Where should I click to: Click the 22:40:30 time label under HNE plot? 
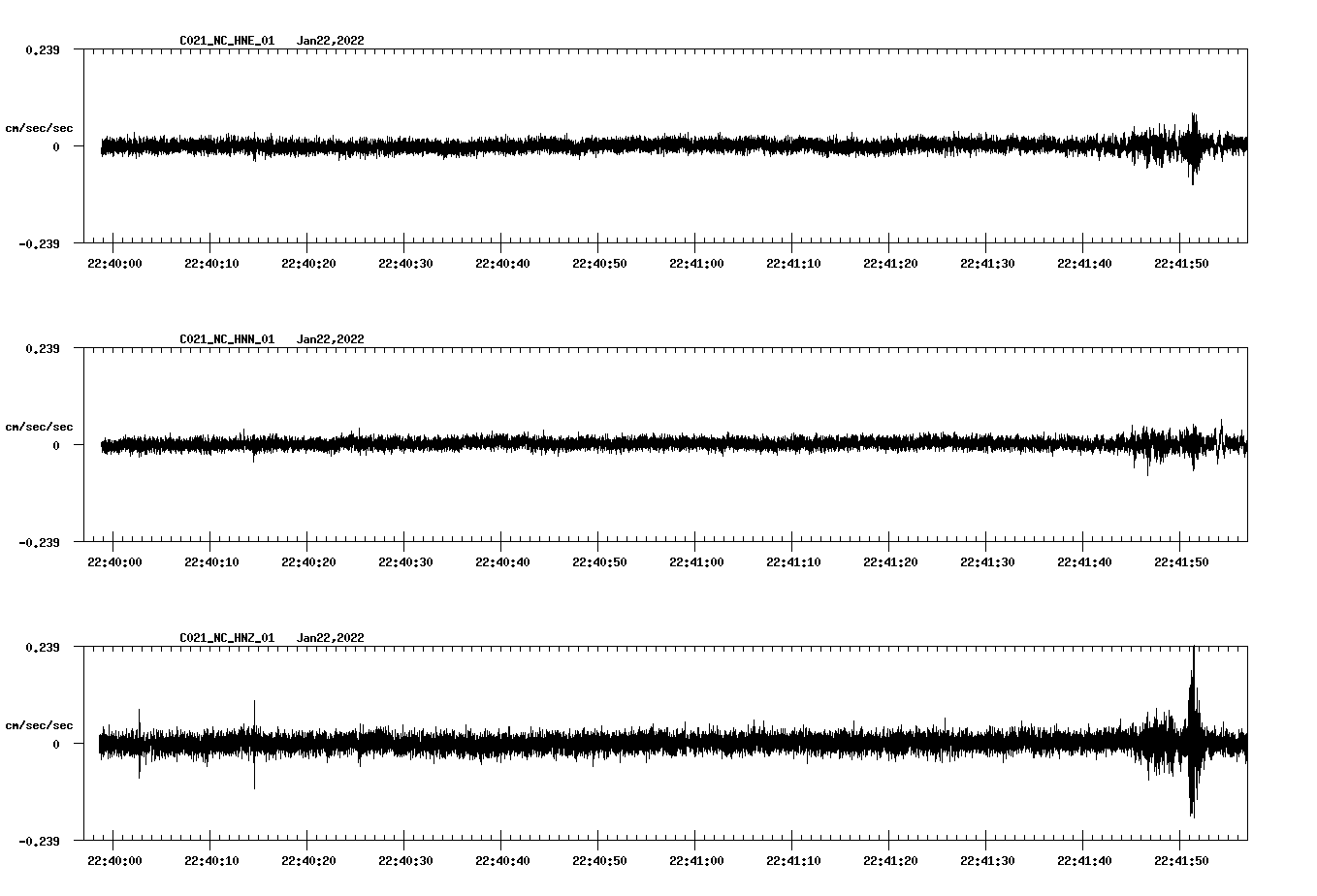(405, 264)
